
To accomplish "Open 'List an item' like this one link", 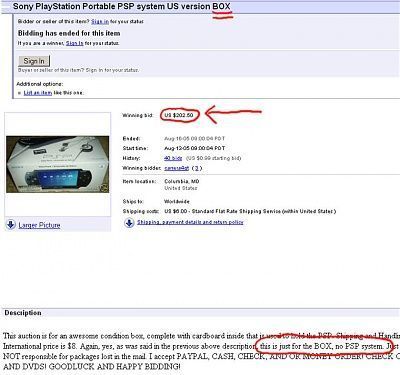I will point(38,93).
